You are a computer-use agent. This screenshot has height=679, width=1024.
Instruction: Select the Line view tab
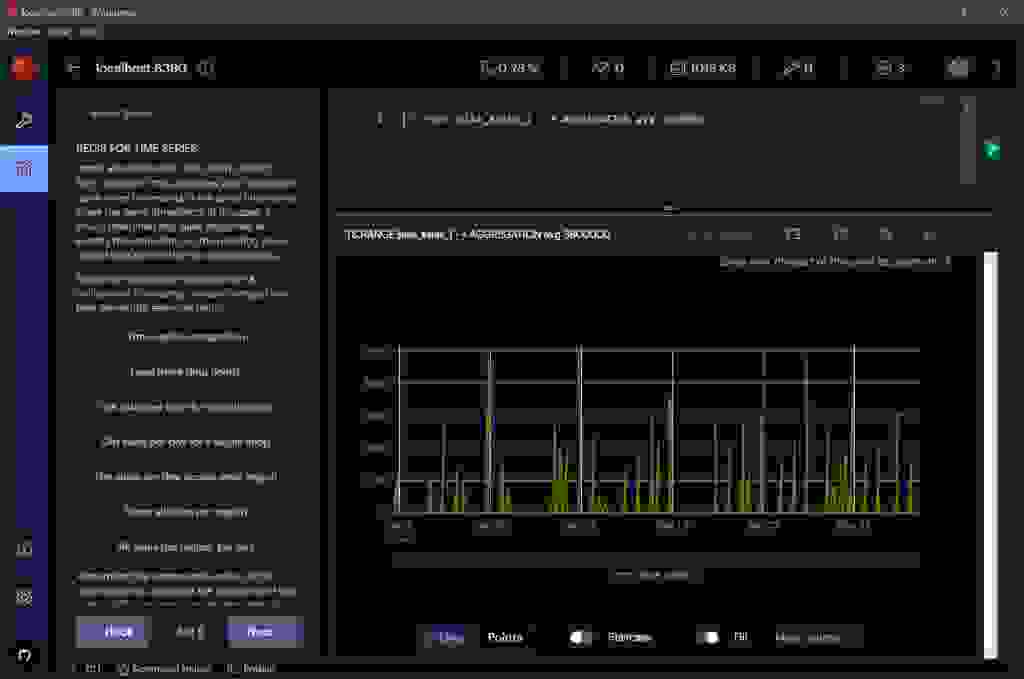pos(445,636)
